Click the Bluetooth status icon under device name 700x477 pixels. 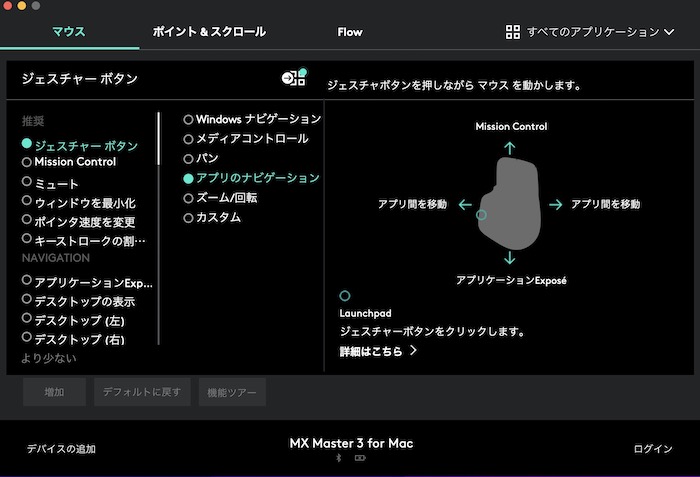(x=339, y=458)
